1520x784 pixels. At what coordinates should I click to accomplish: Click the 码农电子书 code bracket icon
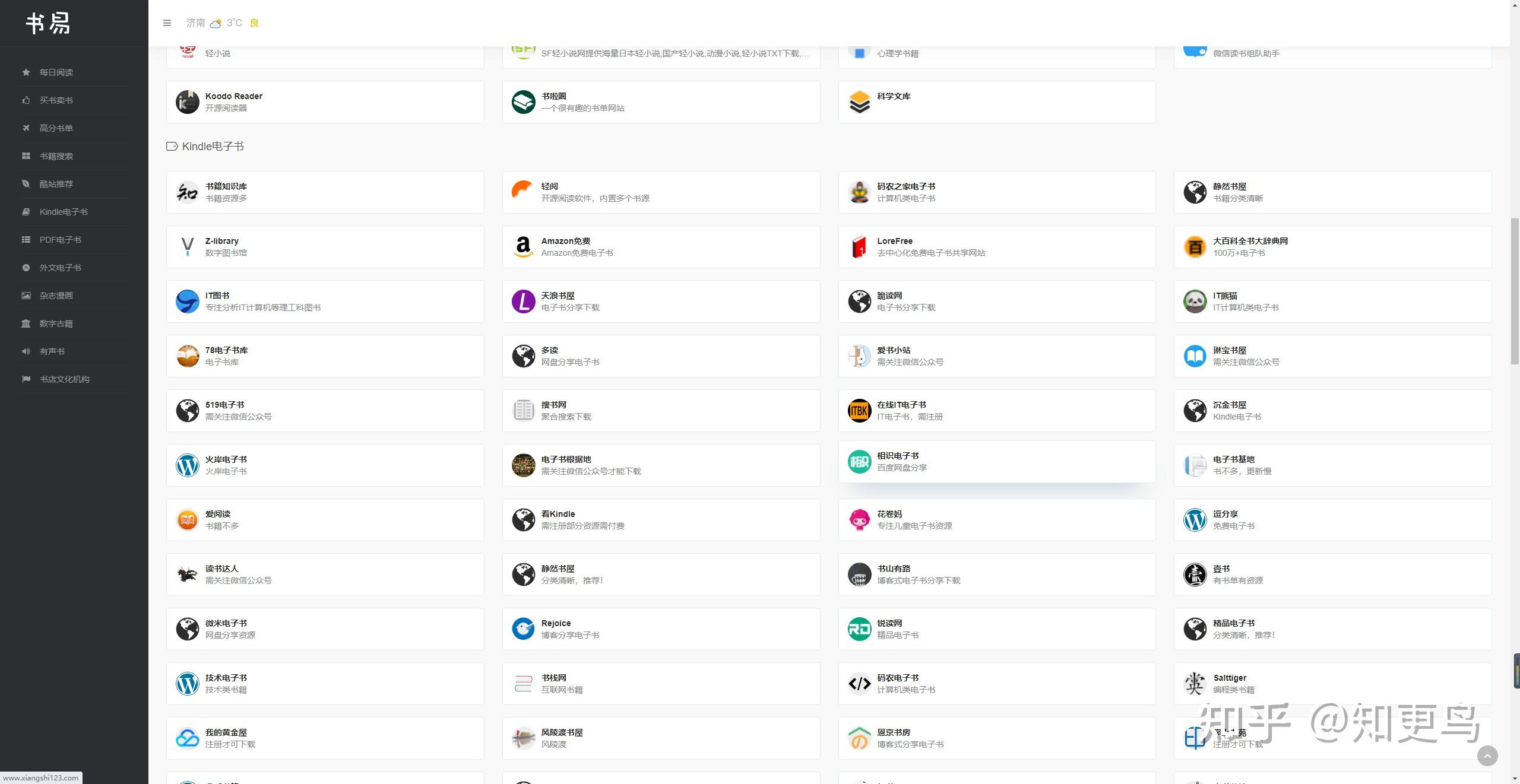[x=859, y=684]
